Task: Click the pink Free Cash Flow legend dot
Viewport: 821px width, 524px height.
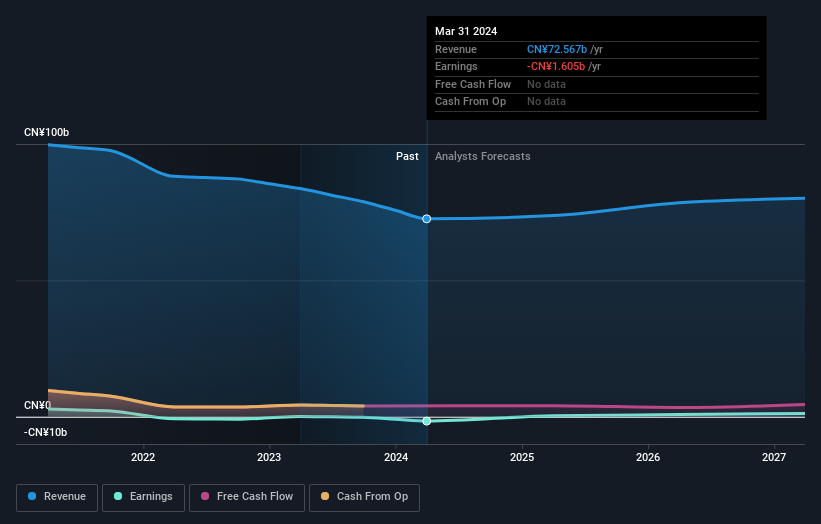Action: tap(205, 496)
